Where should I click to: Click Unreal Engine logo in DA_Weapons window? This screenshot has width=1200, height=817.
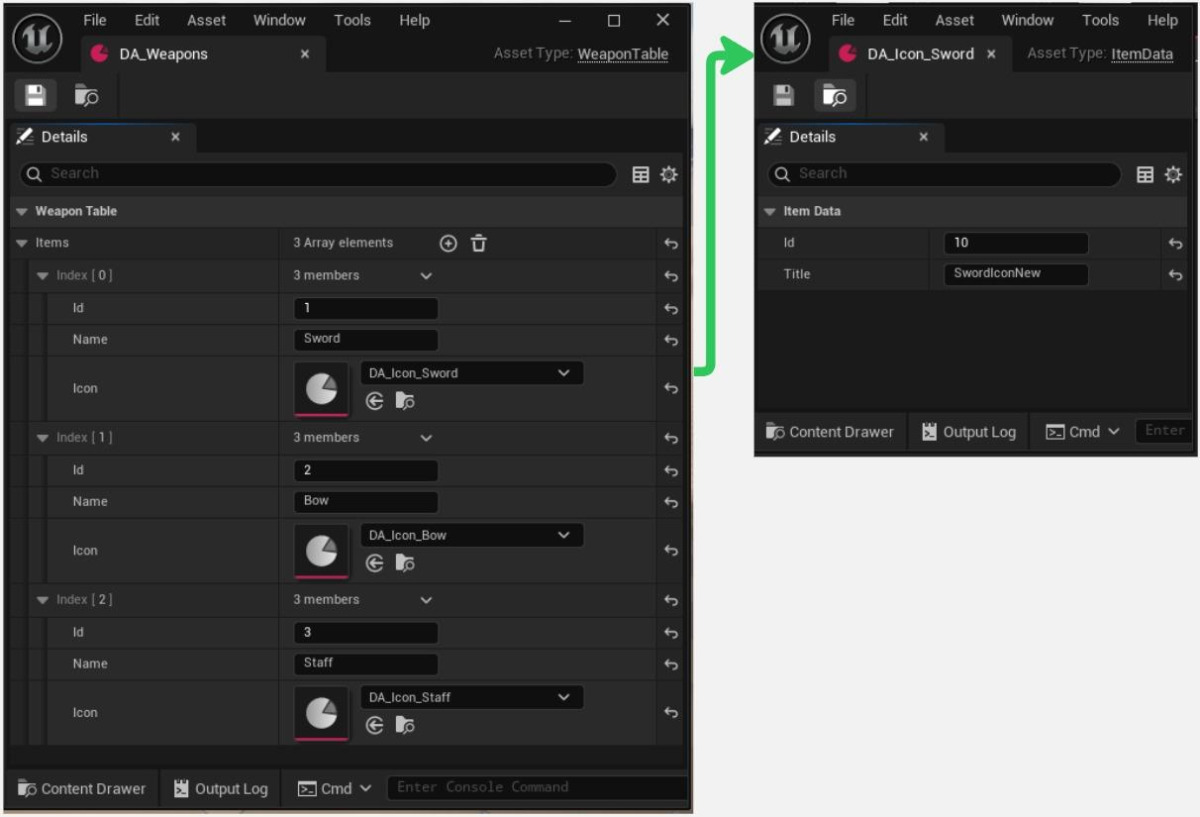click(38, 39)
